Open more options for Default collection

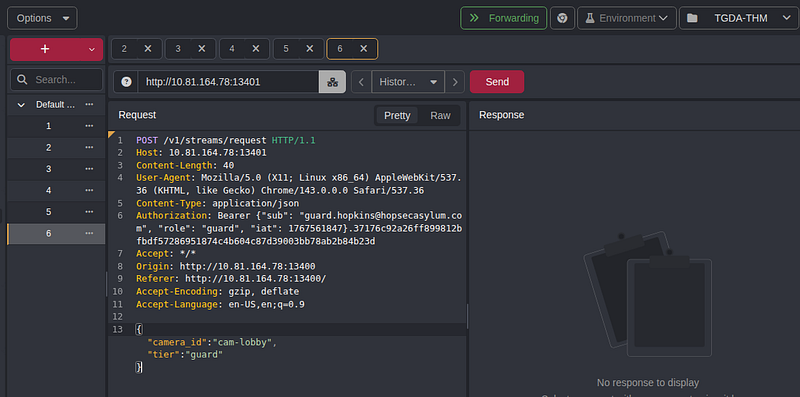click(x=89, y=104)
